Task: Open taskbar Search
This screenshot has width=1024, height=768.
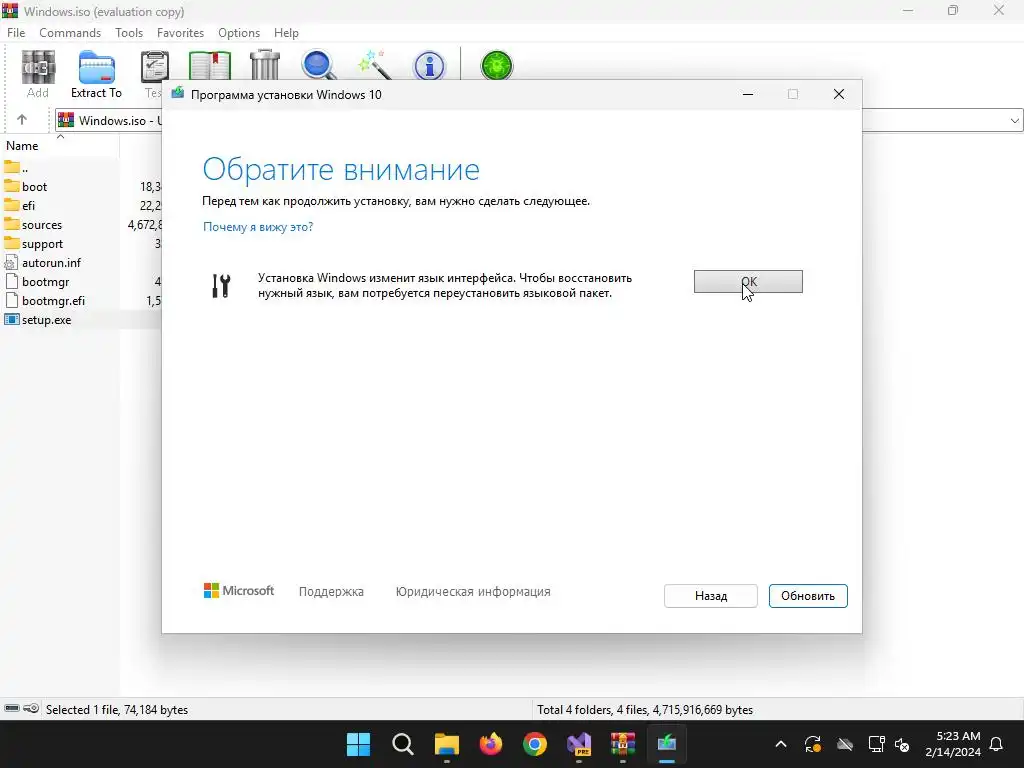Action: [x=402, y=744]
